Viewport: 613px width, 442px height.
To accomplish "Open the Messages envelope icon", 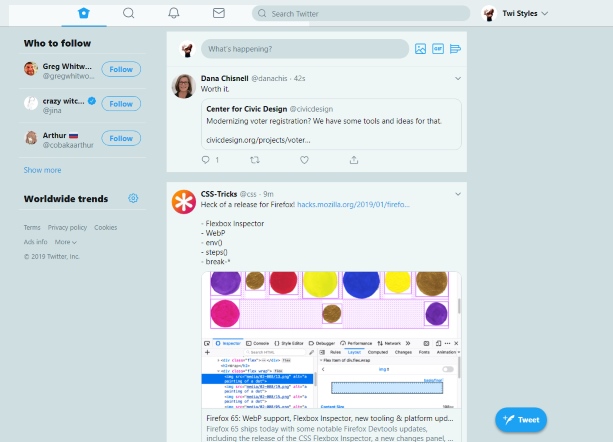I will (219, 13).
